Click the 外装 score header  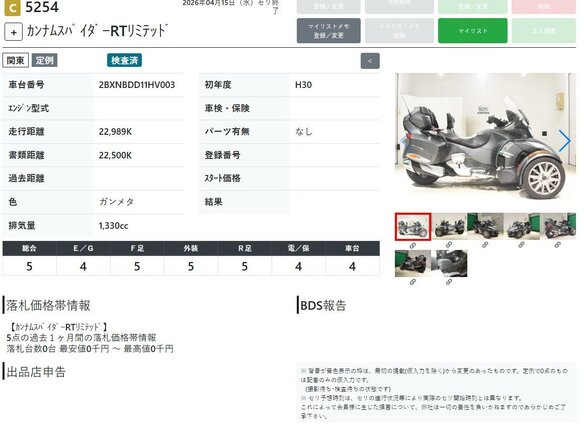click(191, 248)
